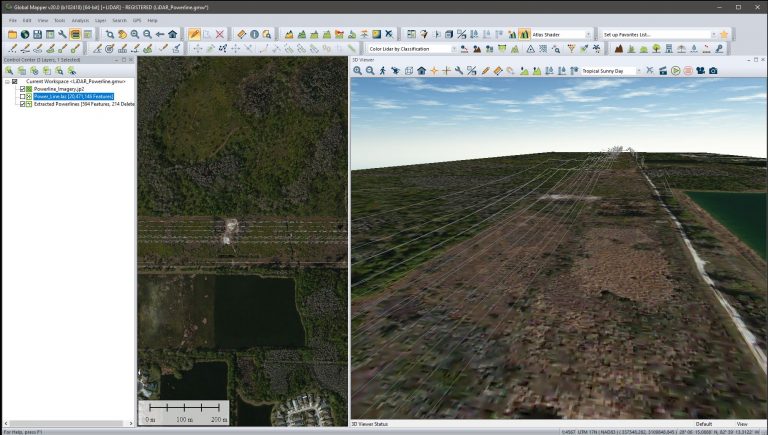Click the brown ground terrain classification icon
The image size is (768, 435).
click(619, 48)
